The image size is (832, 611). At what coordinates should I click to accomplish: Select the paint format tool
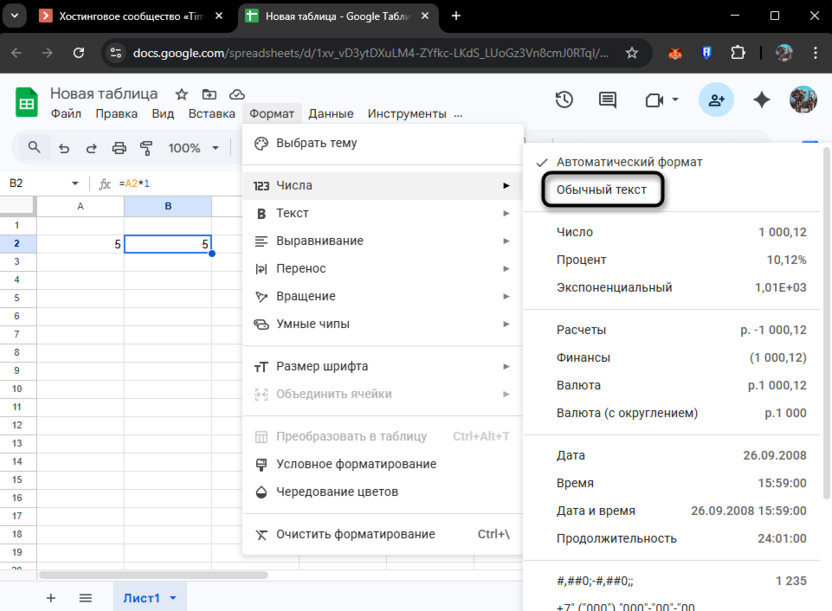pos(146,148)
